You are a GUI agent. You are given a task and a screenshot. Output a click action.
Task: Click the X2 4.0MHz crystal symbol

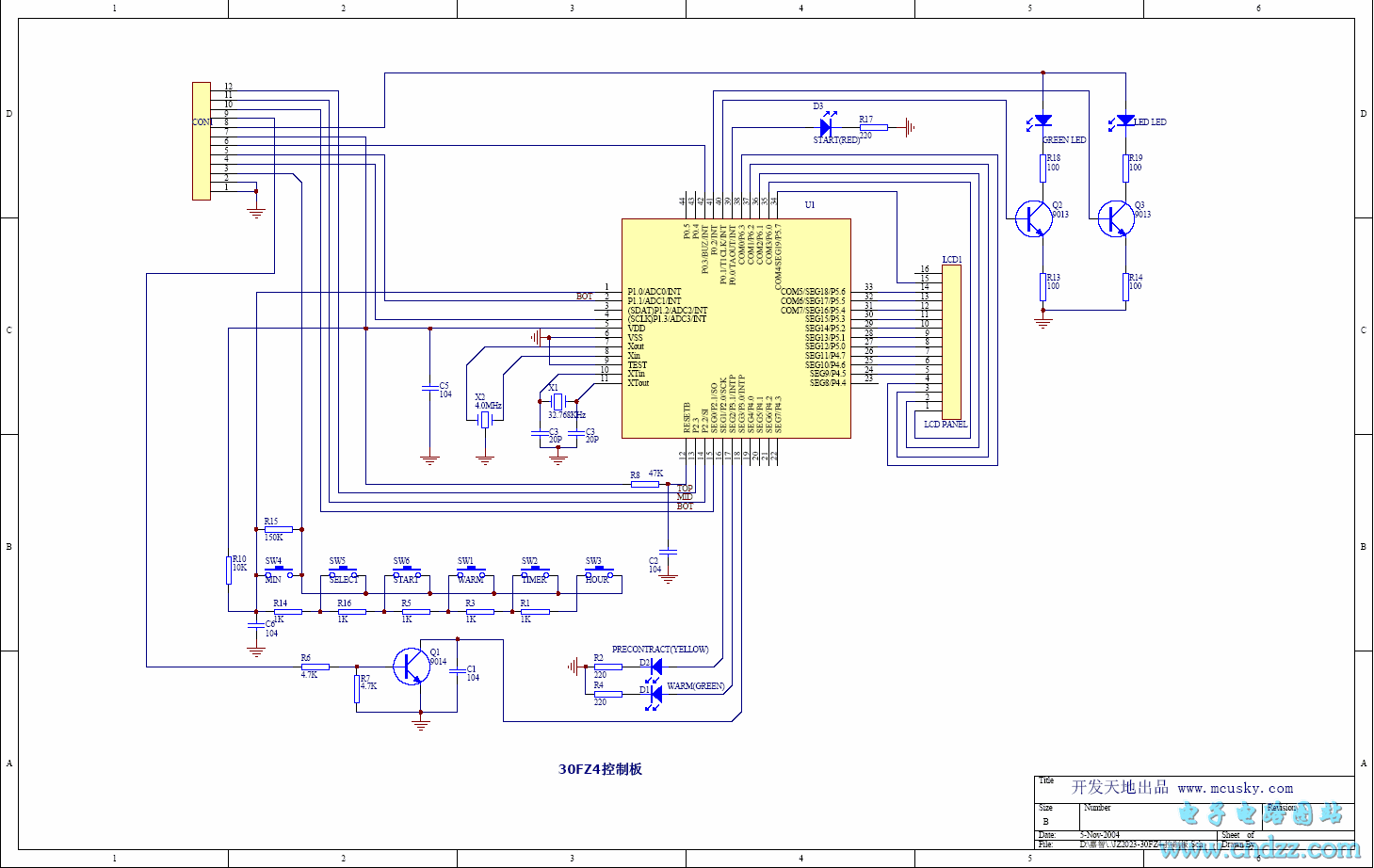(485, 420)
